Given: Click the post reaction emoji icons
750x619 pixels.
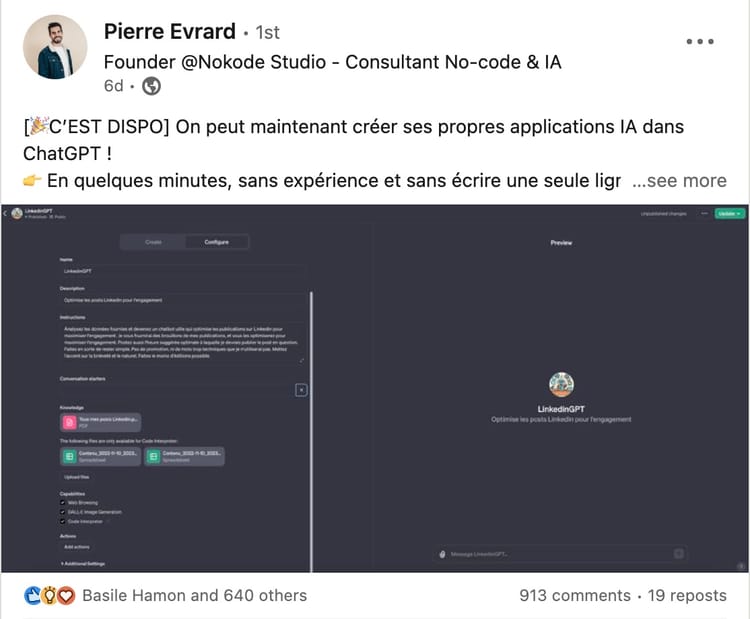Looking at the screenshot, I should (50, 596).
